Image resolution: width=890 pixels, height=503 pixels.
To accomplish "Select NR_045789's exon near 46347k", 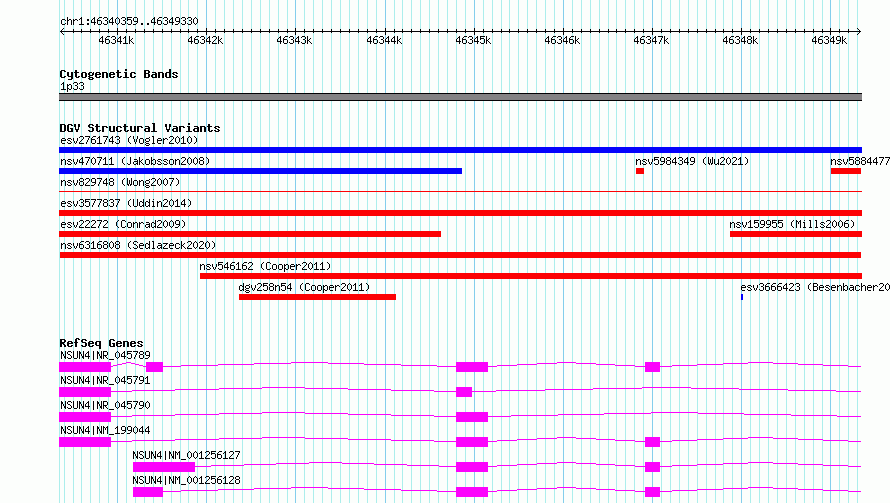I will click(652, 367).
